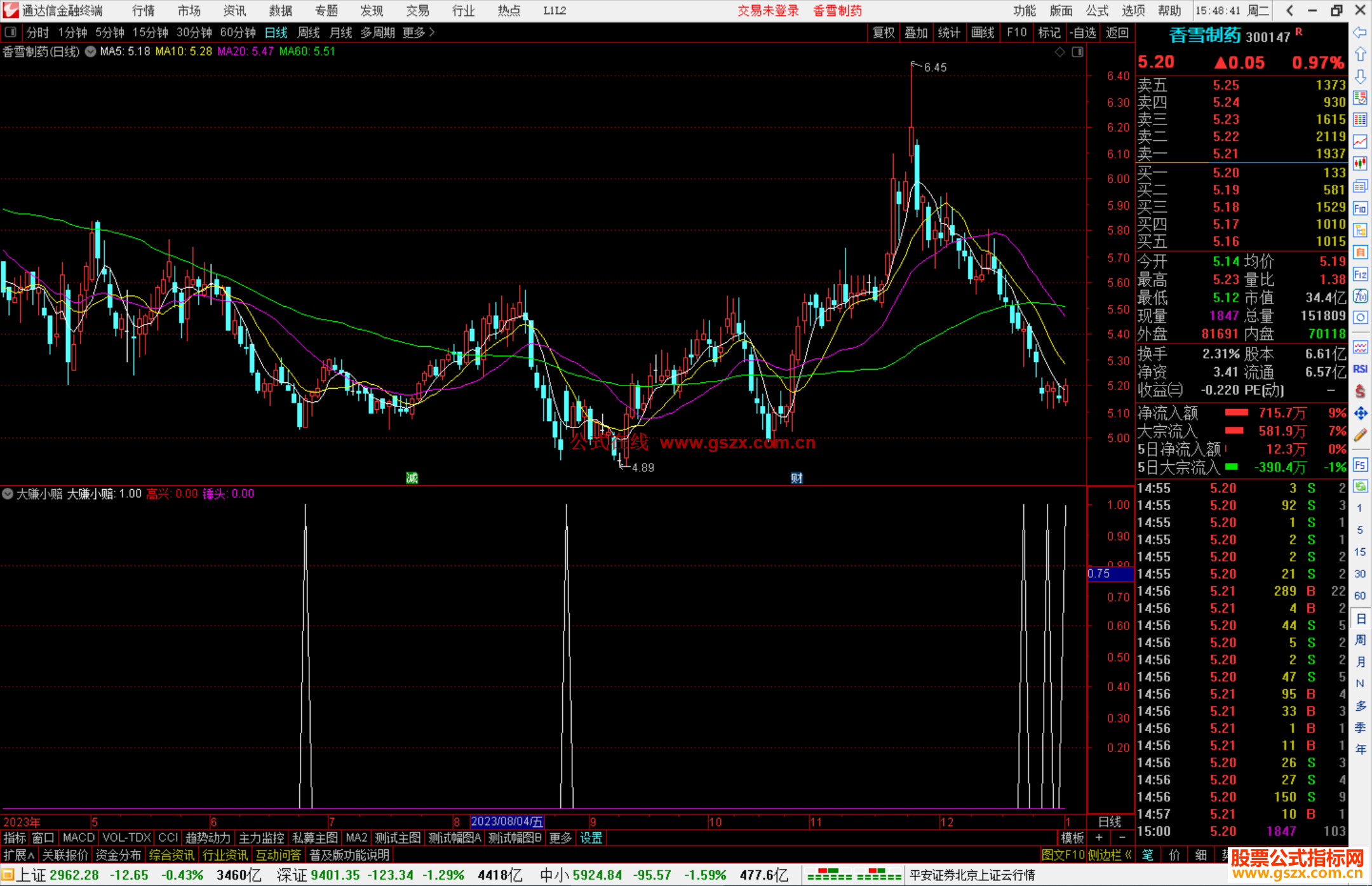The height and width of the screenshot is (886, 1372).
Task: Open the red line intraday chart icon
Action: click(1360, 142)
